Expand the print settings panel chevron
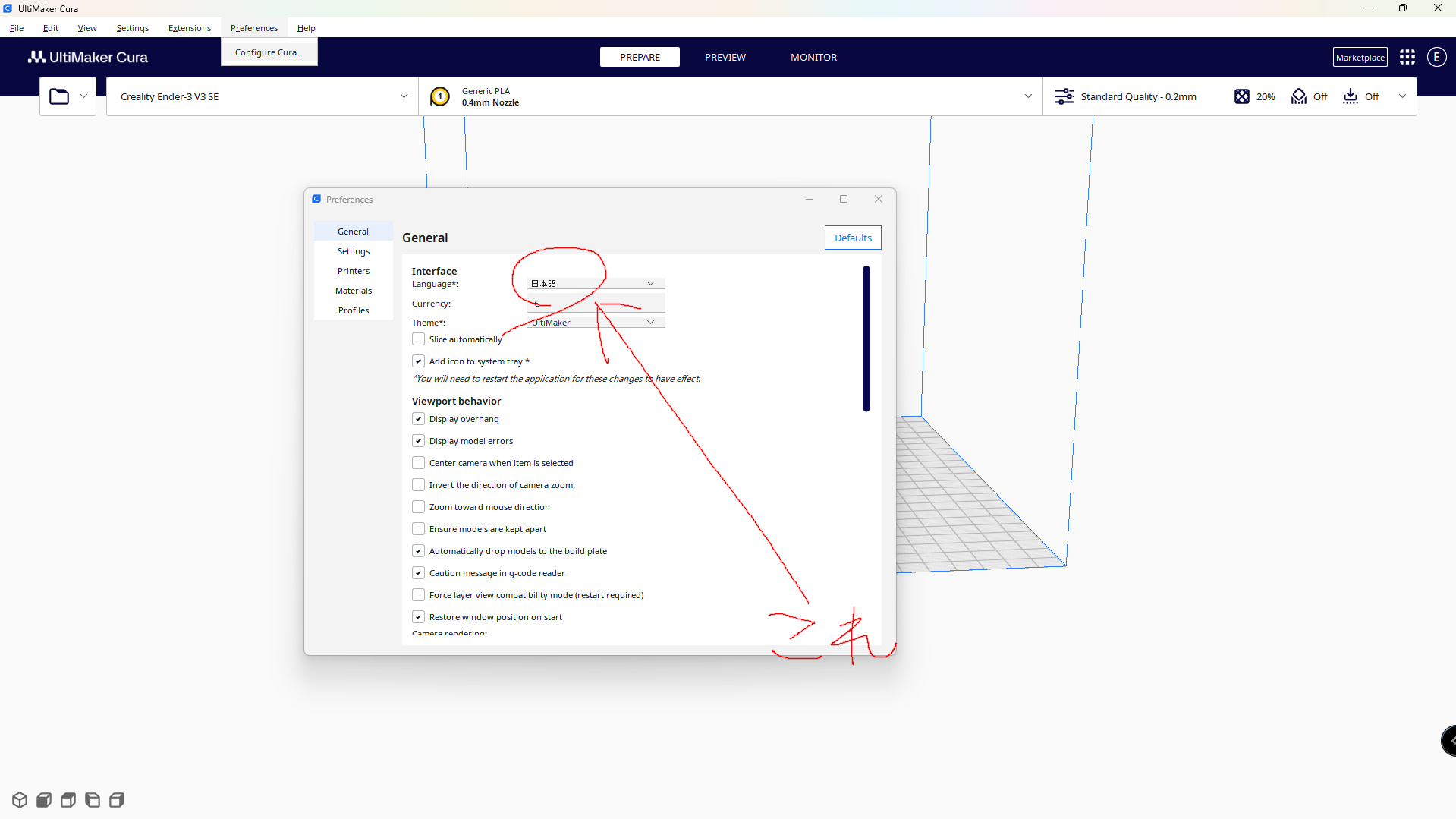This screenshot has height=819, width=1456. tap(1402, 96)
